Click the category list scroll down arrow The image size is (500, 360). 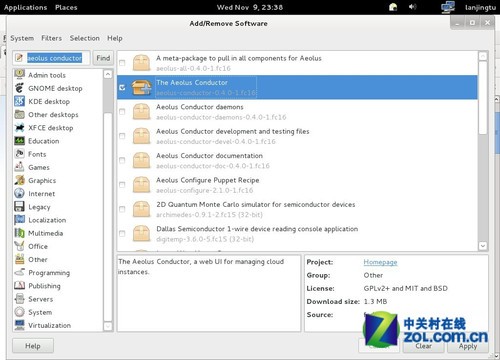(x=108, y=326)
